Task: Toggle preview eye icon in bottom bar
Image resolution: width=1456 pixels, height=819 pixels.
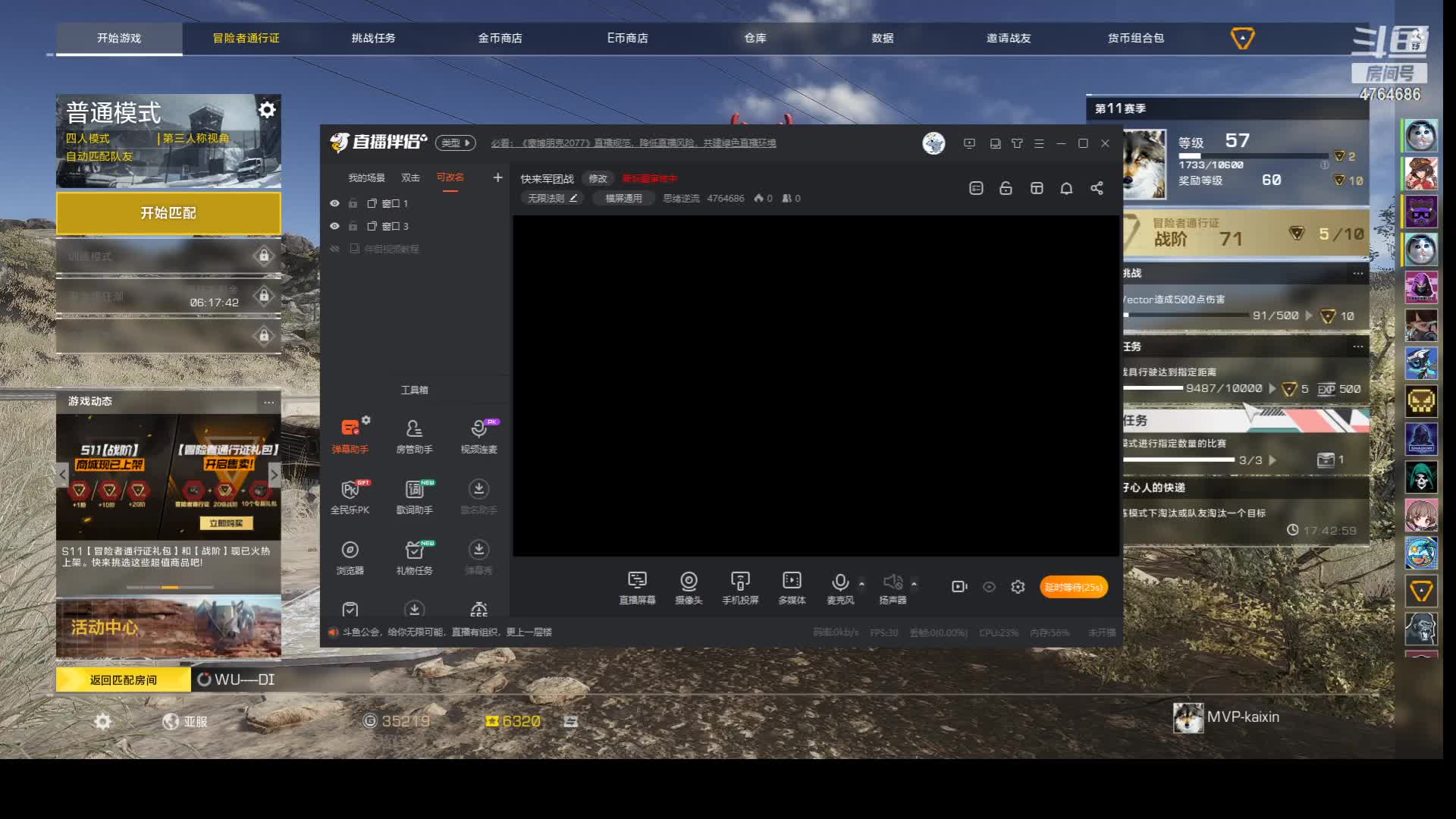Action: [x=989, y=586]
